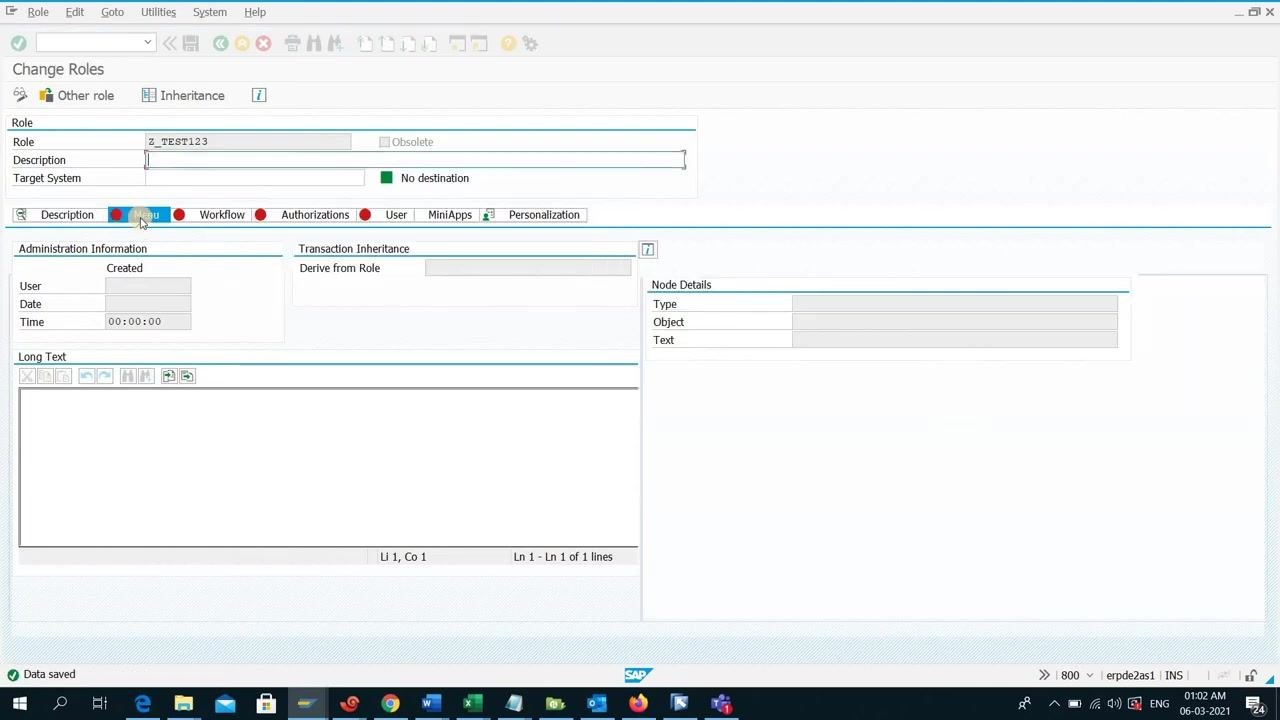Click the Find Next icon in Long Text toolbar
Image resolution: width=1280 pixels, height=720 pixels.
(x=146, y=376)
